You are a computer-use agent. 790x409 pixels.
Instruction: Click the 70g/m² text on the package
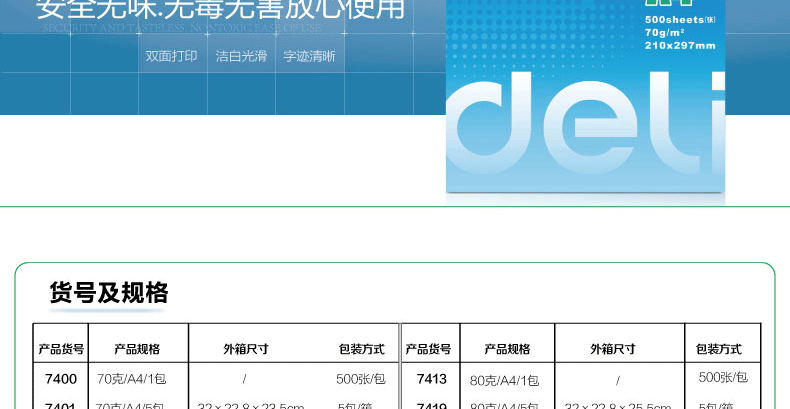click(x=665, y=32)
